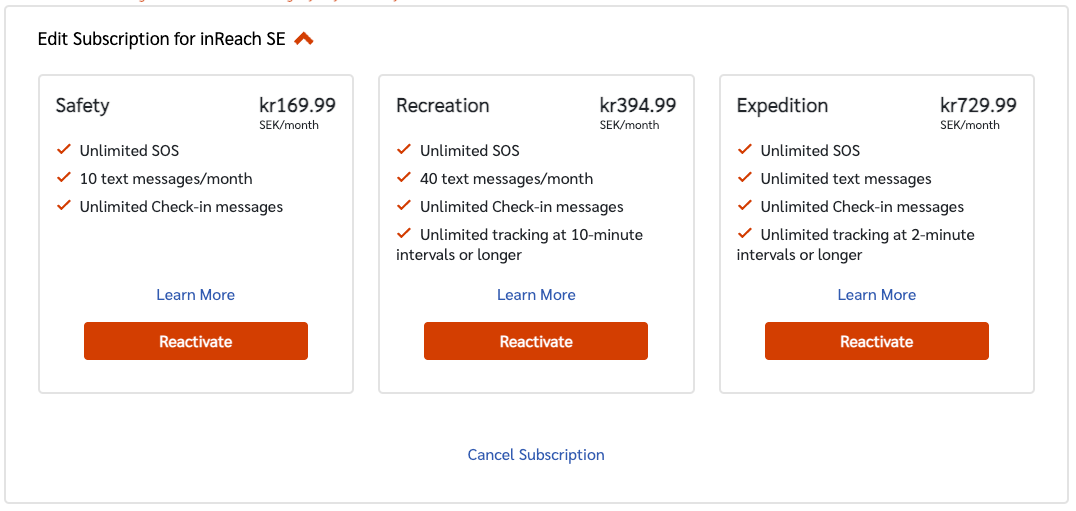Click the kr394.99 Recreation price
This screenshot has width=1076, height=511.
point(637,105)
